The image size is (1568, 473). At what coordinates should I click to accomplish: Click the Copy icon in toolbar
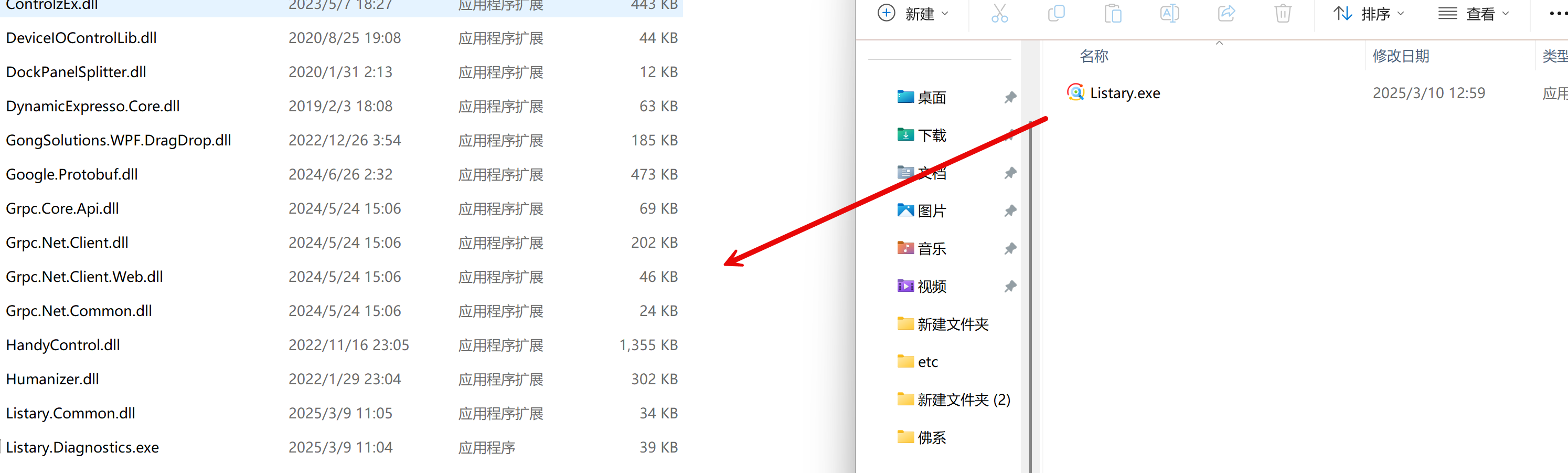pyautogui.click(x=1056, y=14)
